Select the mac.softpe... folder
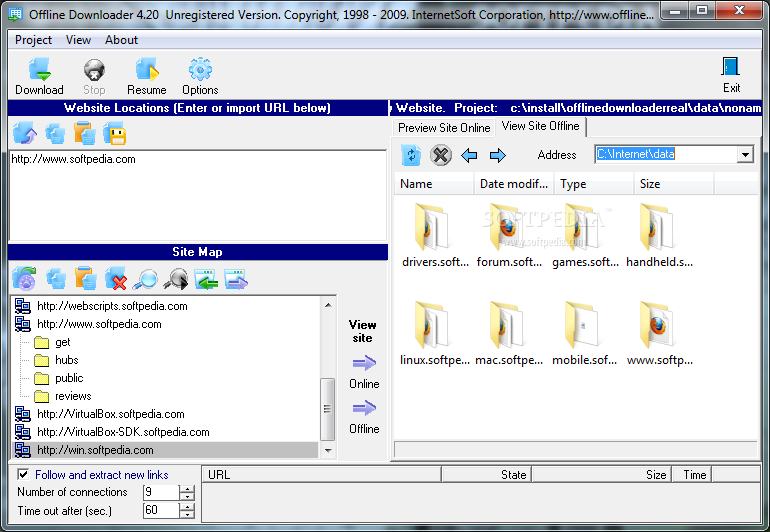Screen dimensions: 770x532 pyautogui.click(x=509, y=334)
